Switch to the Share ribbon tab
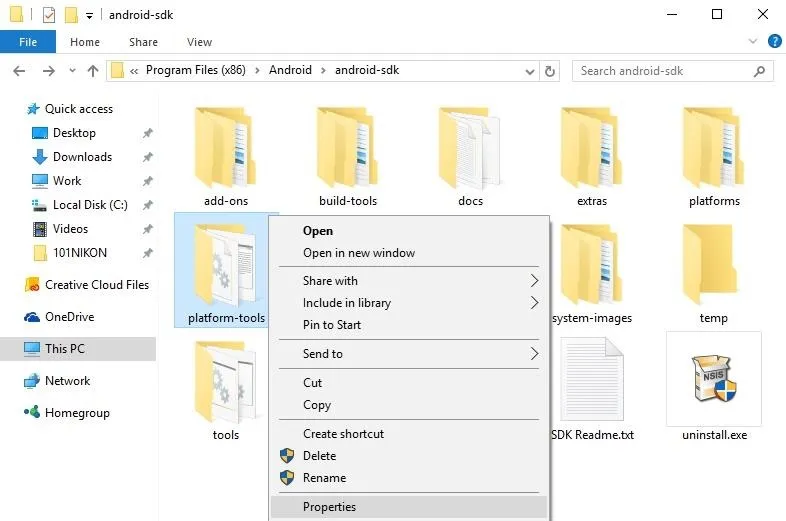The width and height of the screenshot is (786, 521). (x=143, y=42)
